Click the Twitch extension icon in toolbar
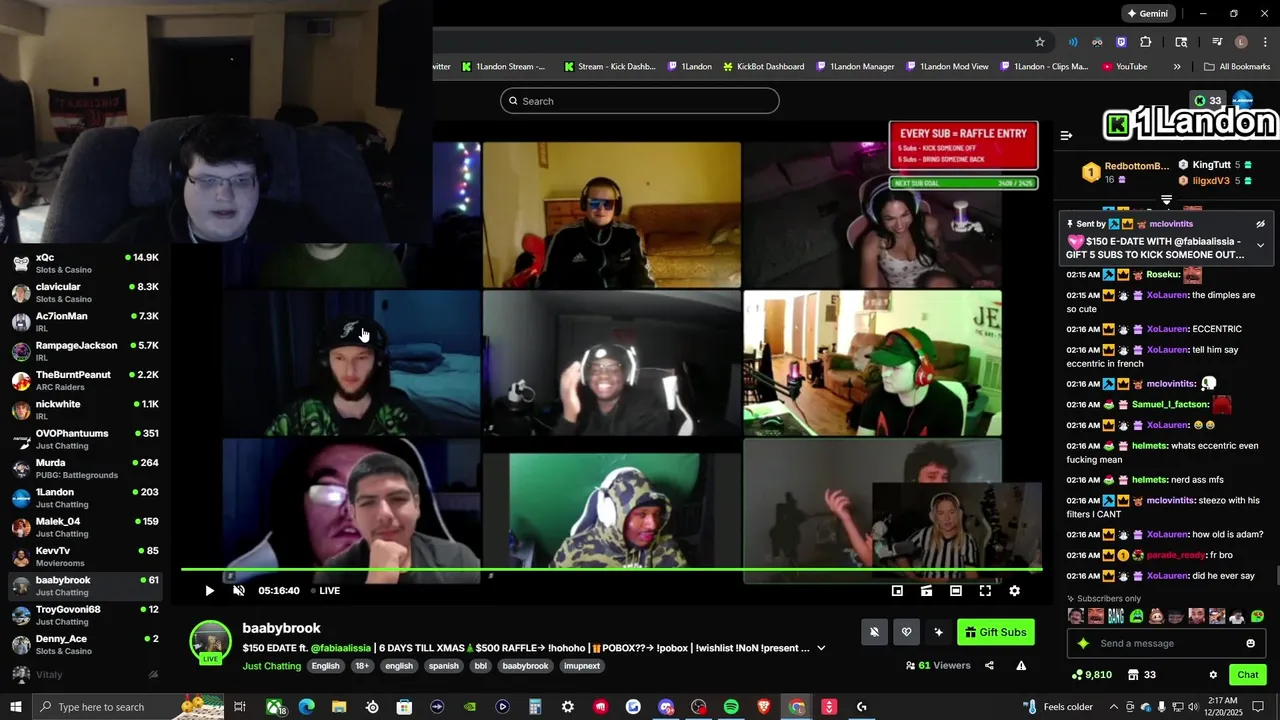Screen dimensions: 1280x720 [x=1121, y=42]
